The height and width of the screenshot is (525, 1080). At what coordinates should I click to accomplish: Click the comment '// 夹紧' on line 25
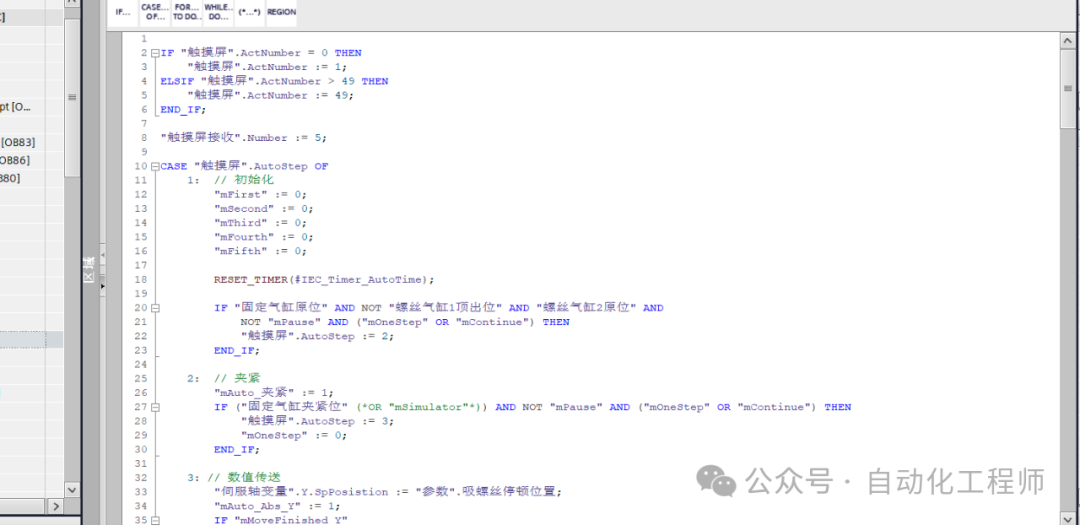(x=237, y=379)
